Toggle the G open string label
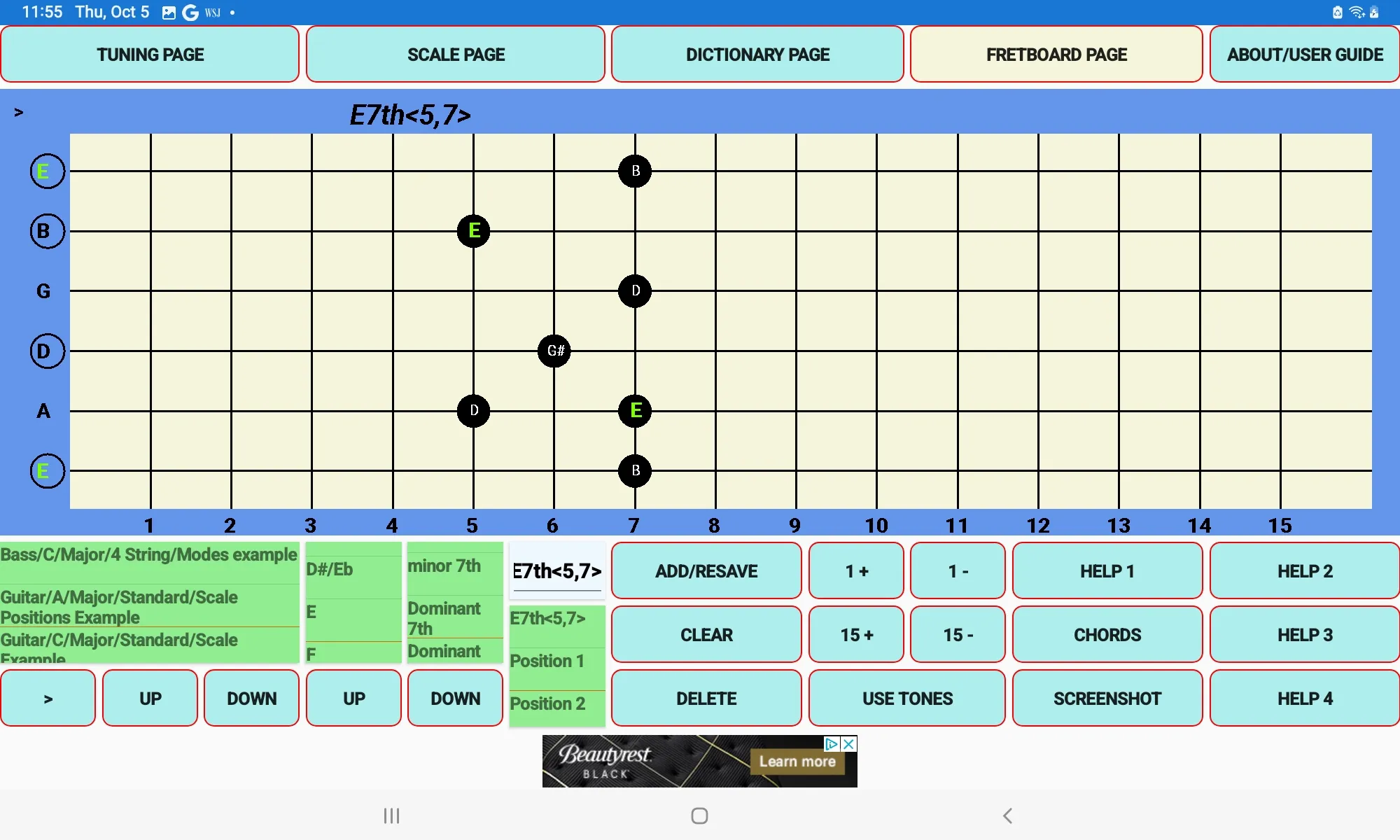This screenshot has height=840, width=1400. click(43, 290)
